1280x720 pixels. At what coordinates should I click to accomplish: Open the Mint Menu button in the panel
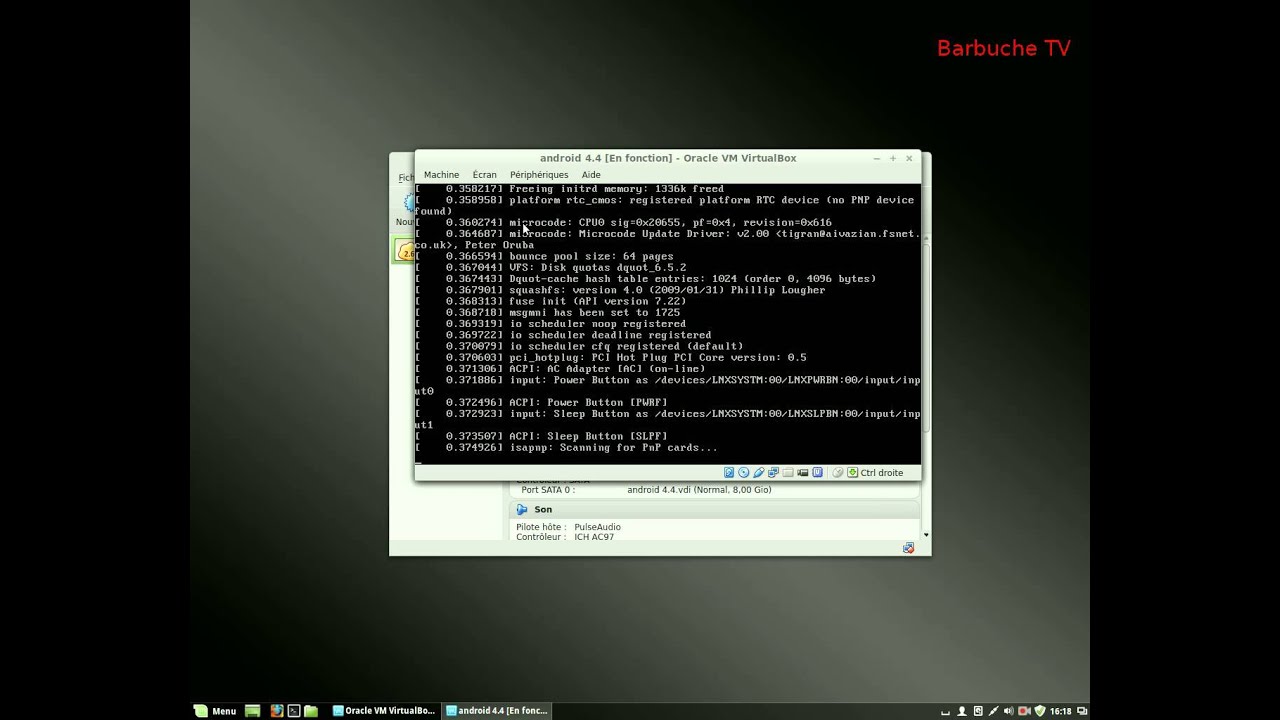coord(215,711)
